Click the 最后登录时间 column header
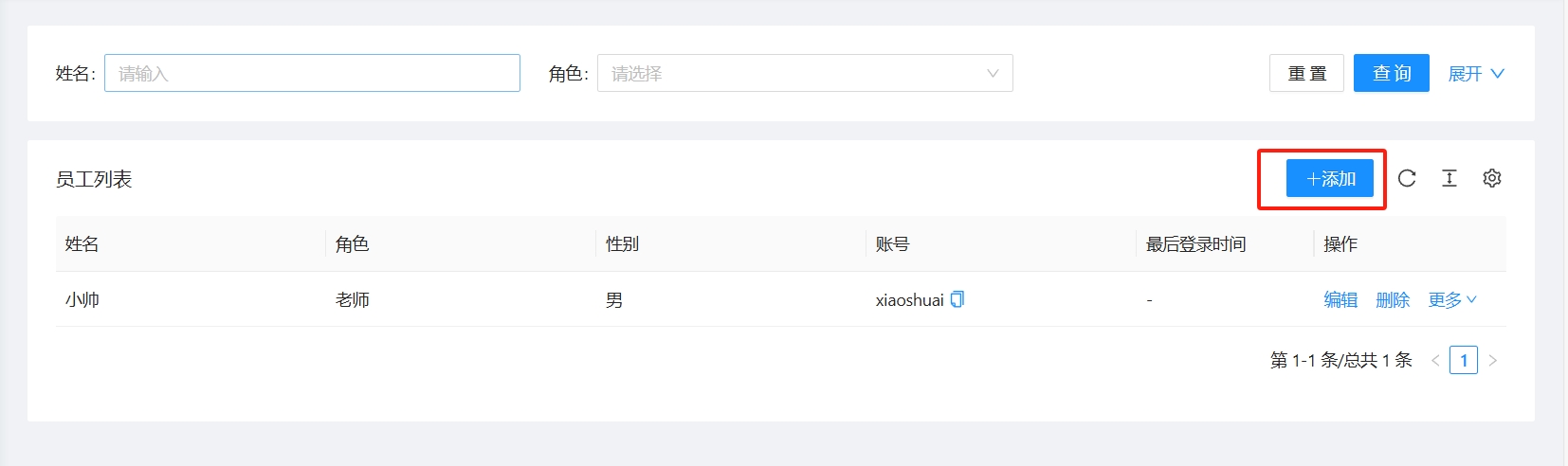Screen dimensions: 1568x466 1195,244
